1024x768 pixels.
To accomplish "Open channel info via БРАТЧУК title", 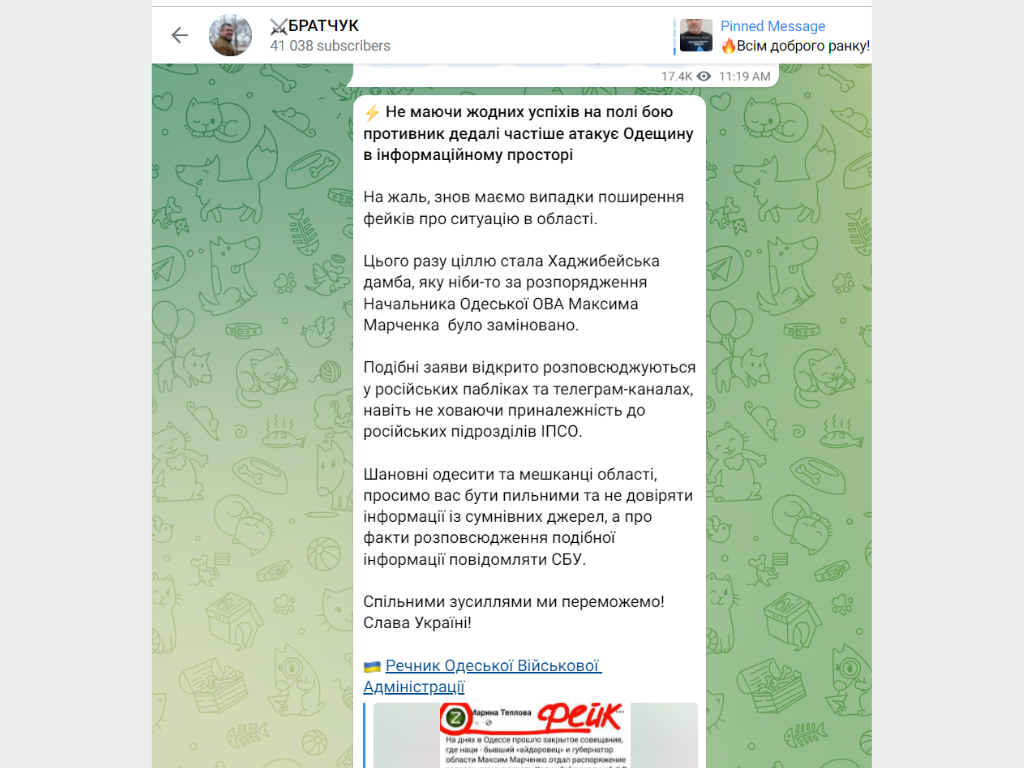I will pos(323,26).
